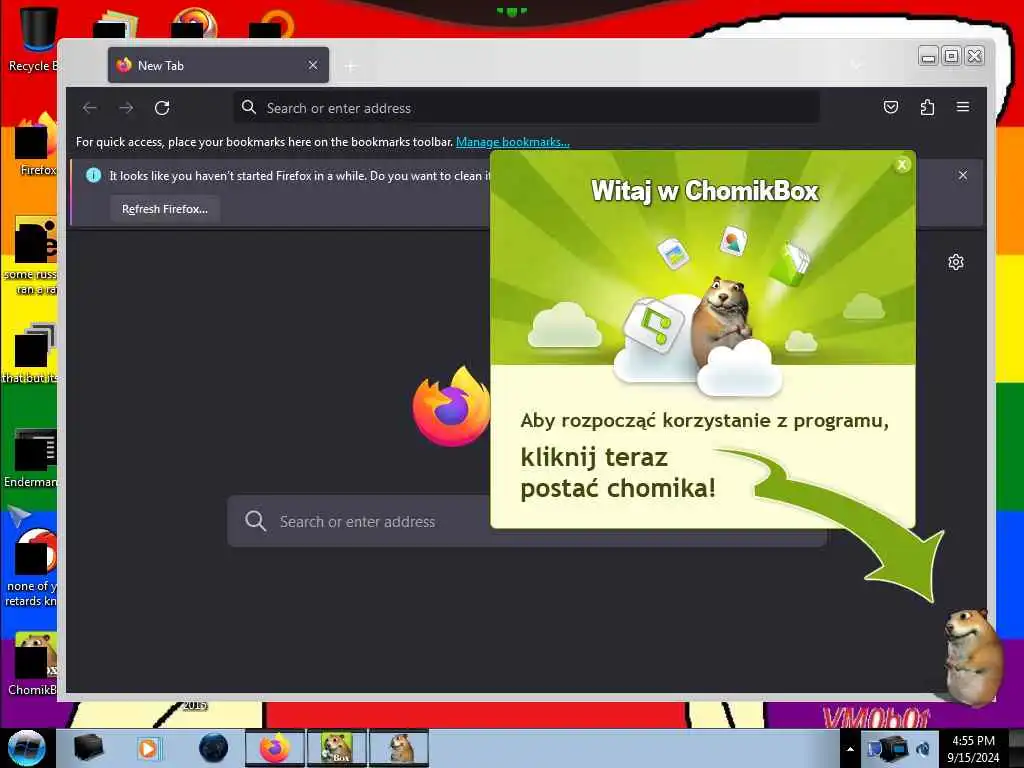Click the black box icon on the taskbar
1024x768 pixels.
(x=88, y=748)
